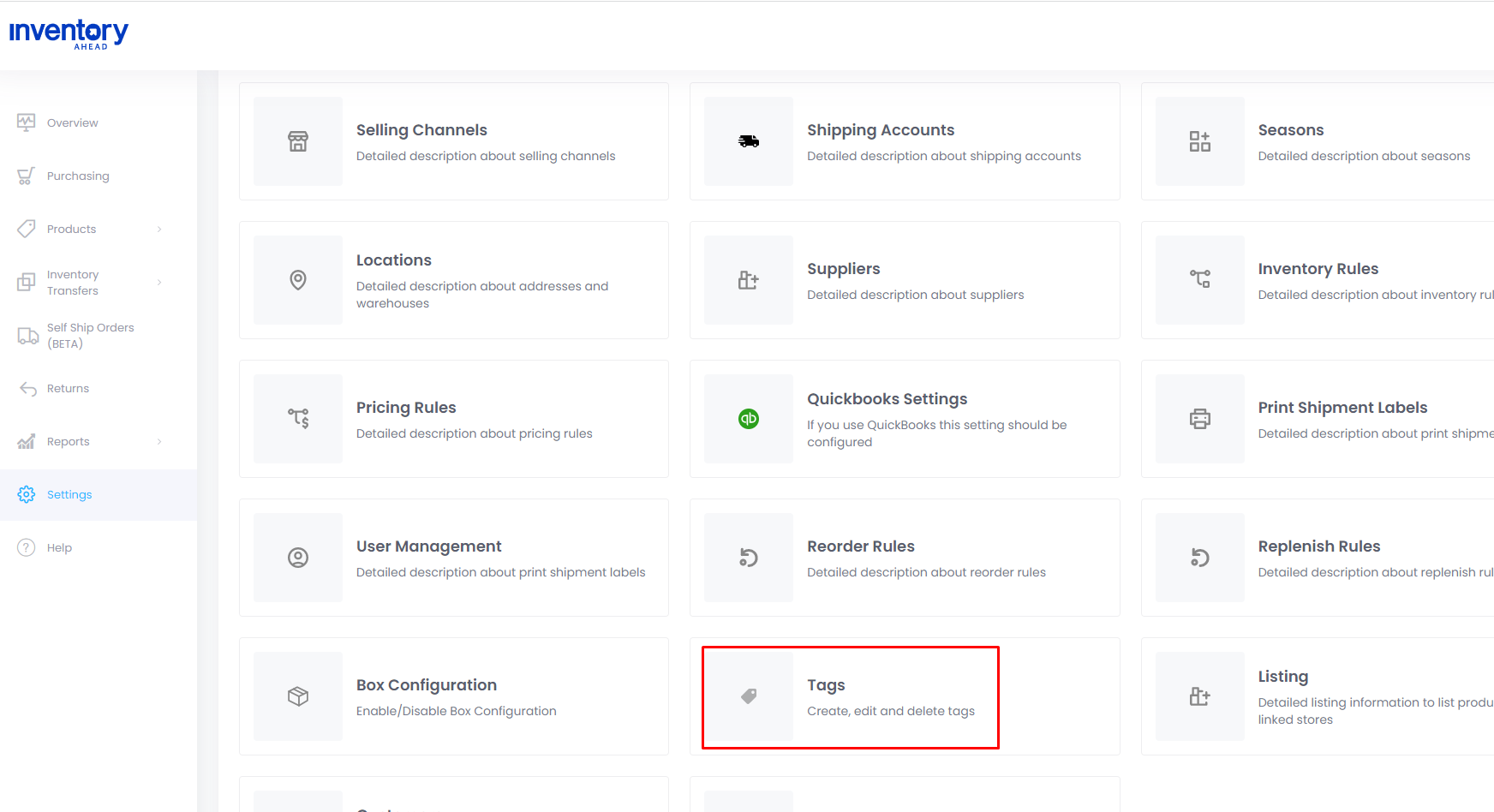Click 'Detailed description about suppliers' text
This screenshot has width=1494, height=812.
[916, 295]
